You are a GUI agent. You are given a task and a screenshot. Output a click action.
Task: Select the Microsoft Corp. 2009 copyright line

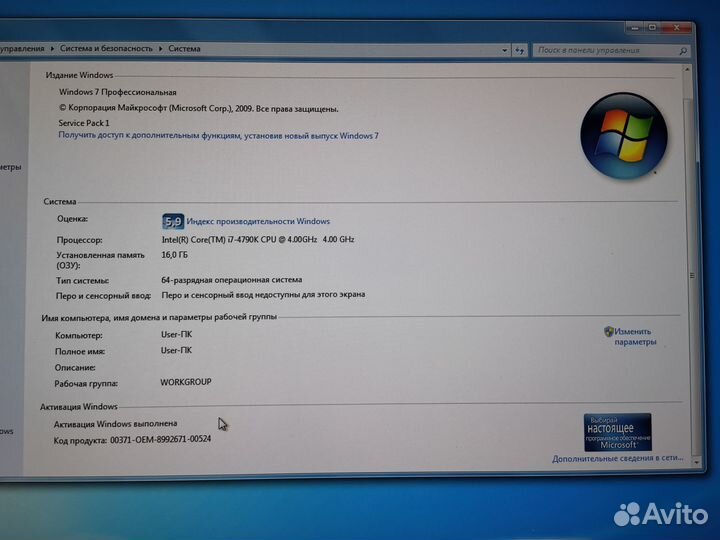pos(198,108)
